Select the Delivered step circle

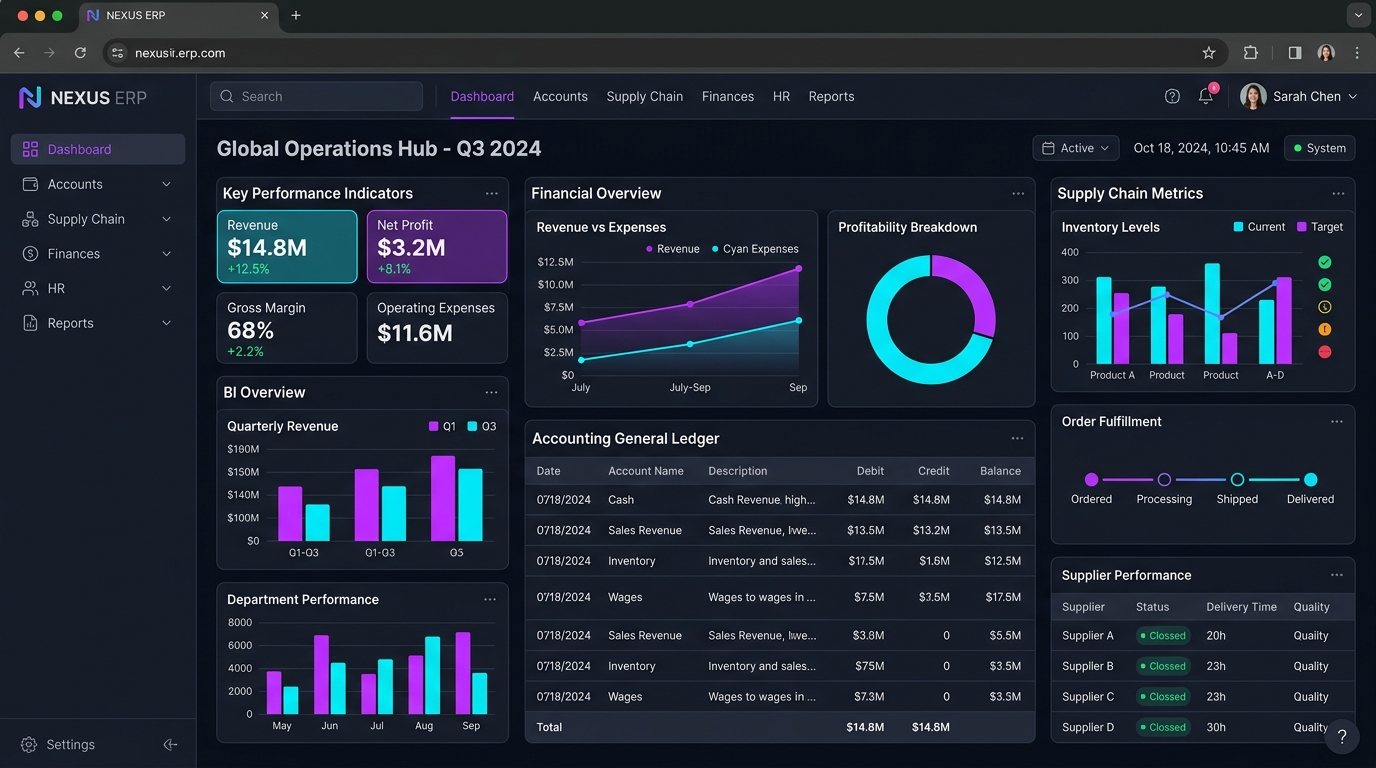(1311, 480)
